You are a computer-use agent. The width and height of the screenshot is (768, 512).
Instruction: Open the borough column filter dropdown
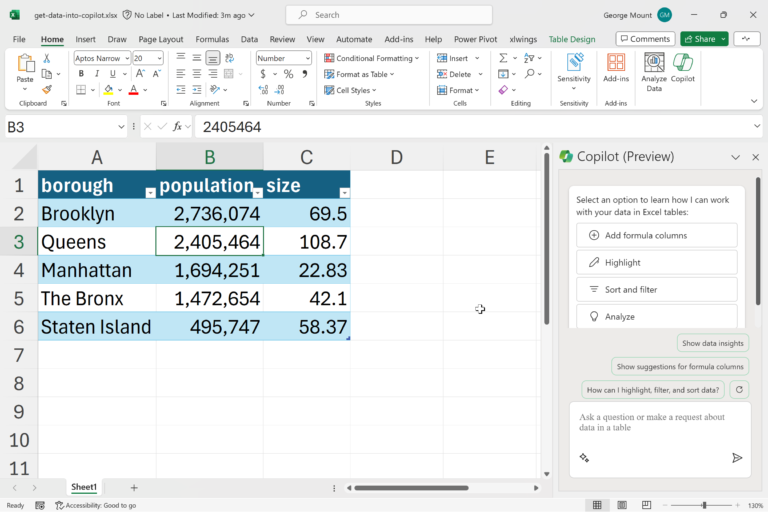coord(150,192)
